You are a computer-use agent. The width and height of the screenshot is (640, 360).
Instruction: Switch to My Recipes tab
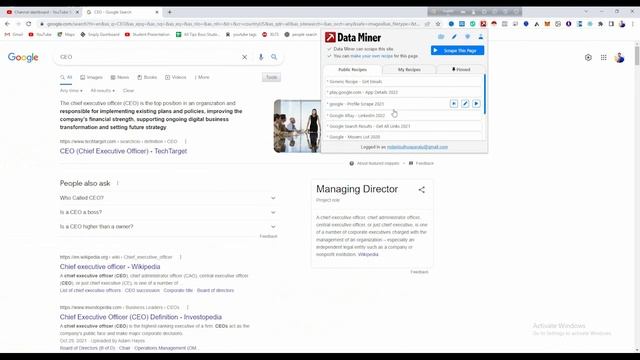tap(409, 70)
